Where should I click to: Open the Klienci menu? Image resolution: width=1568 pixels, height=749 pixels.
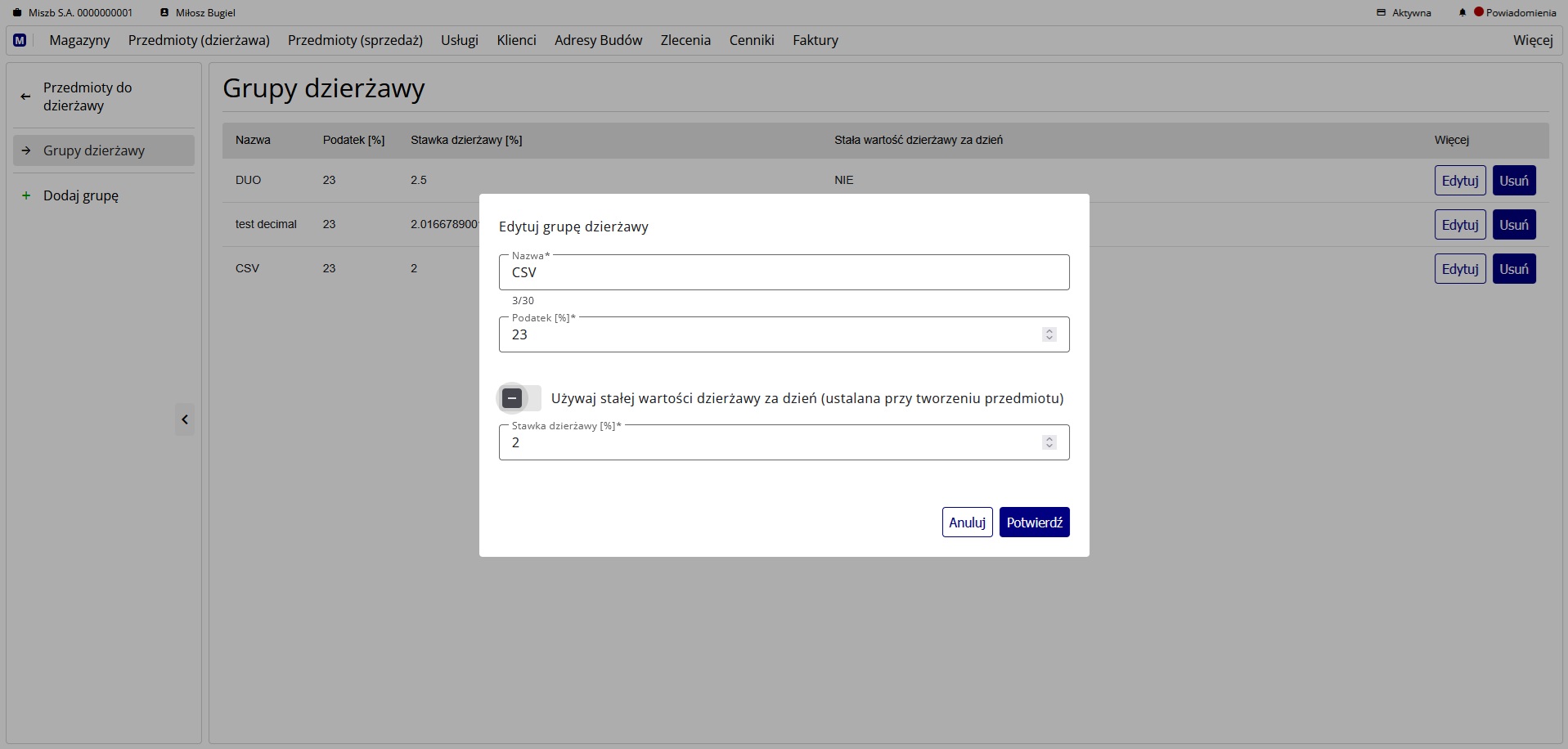(x=516, y=40)
